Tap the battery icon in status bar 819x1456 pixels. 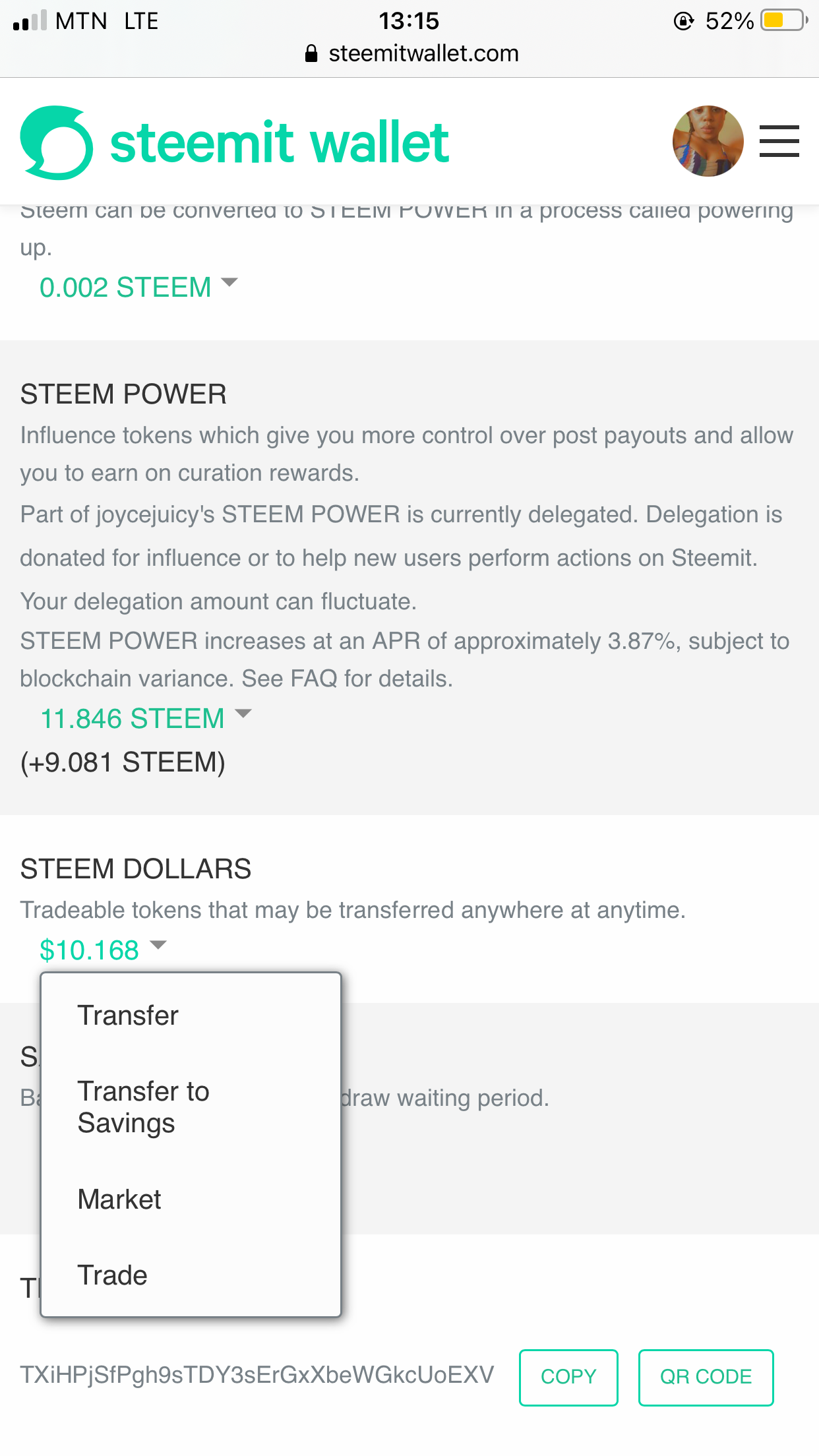783,20
